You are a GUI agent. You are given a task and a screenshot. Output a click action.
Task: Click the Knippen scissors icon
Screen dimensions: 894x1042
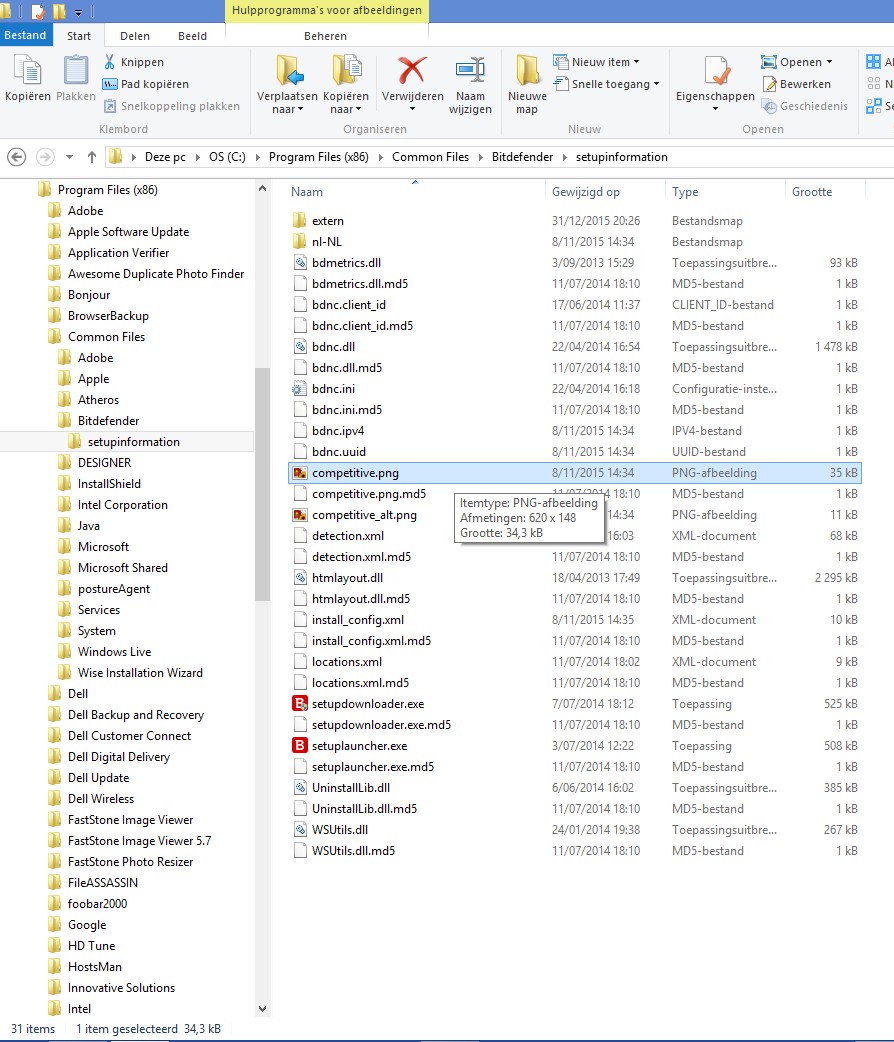point(110,62)
